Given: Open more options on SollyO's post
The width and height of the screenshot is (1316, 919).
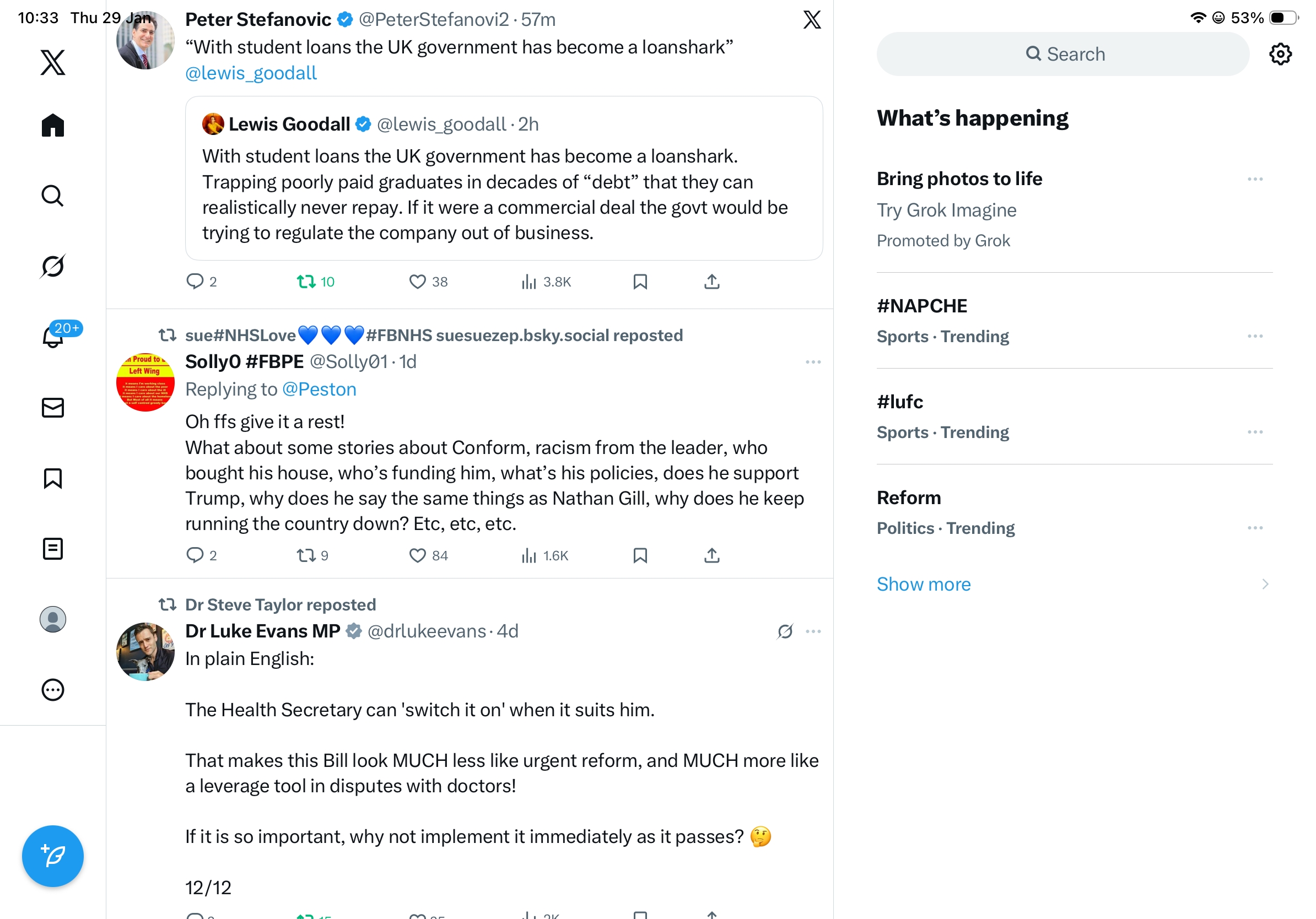Looking at the screenshot, I should [x=813, y=362].
